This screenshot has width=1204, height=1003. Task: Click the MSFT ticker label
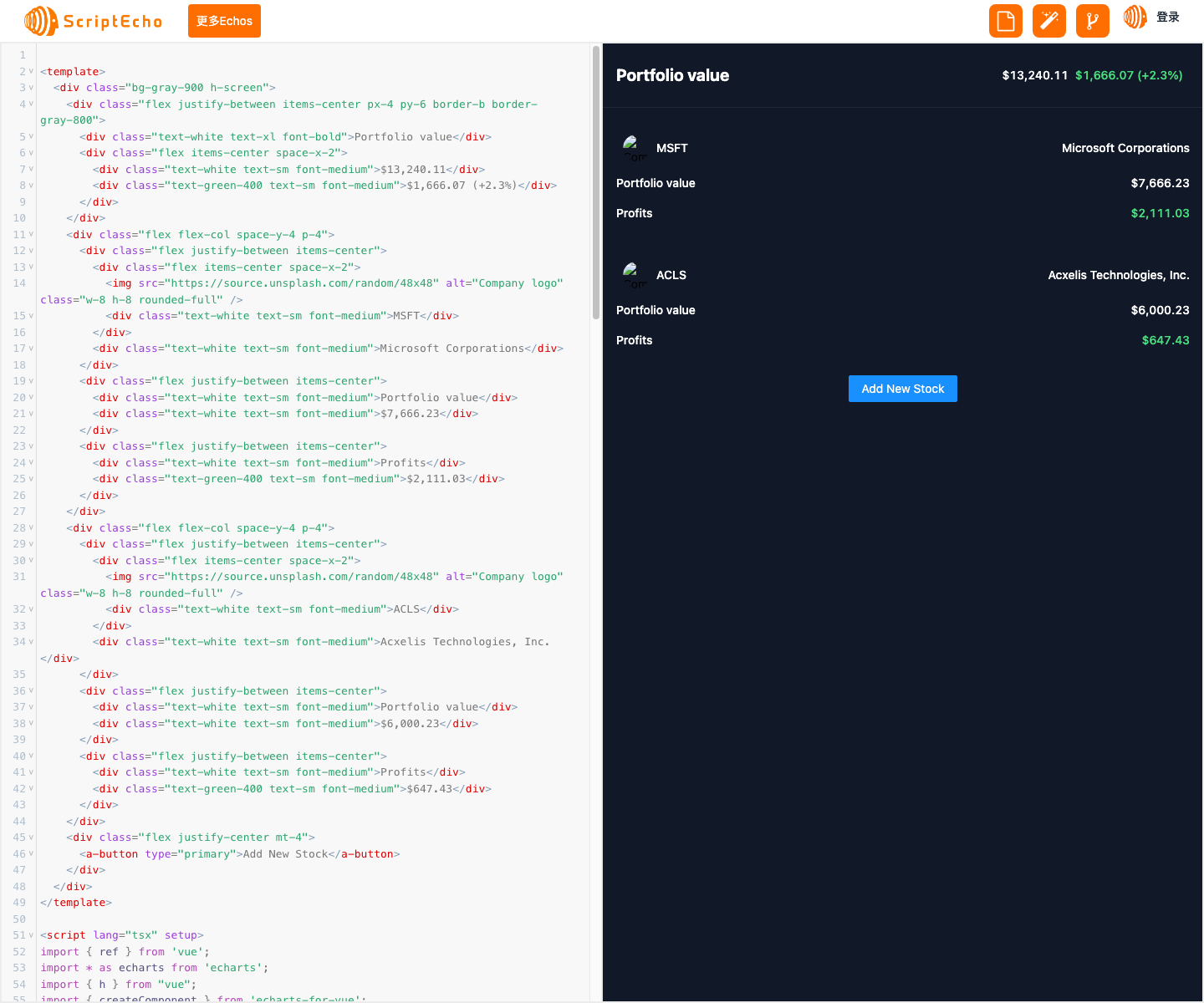[x=672, y=148]
